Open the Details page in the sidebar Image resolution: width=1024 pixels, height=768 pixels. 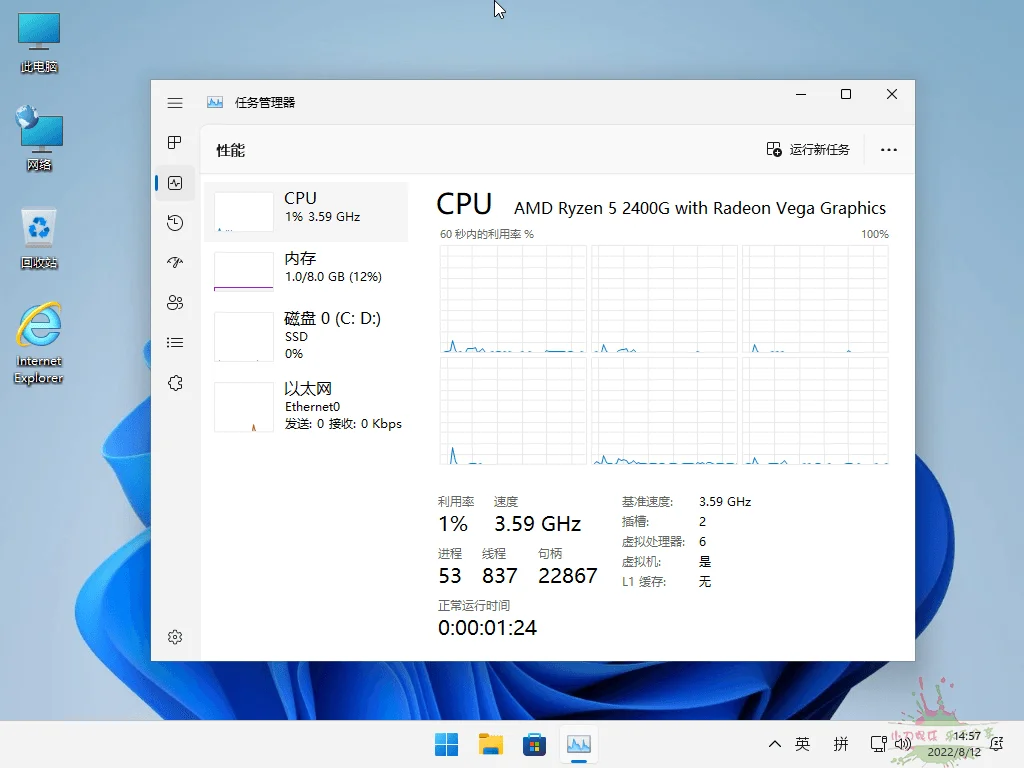tap(175, 342)
